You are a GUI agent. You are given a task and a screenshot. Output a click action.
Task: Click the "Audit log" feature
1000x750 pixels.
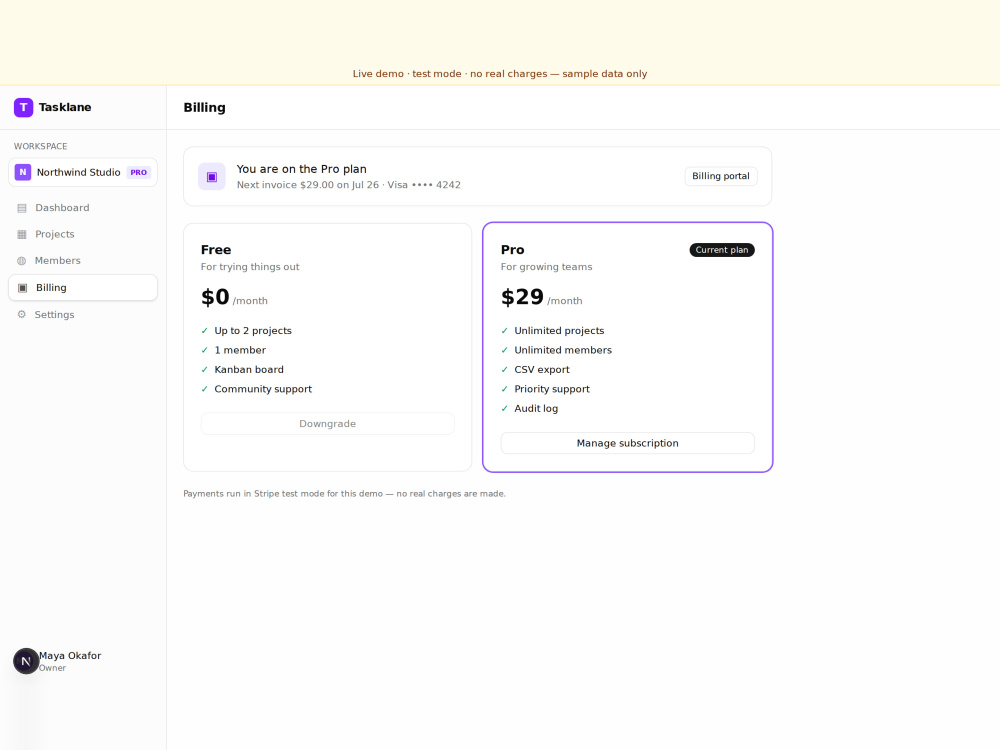coord(536,408)
